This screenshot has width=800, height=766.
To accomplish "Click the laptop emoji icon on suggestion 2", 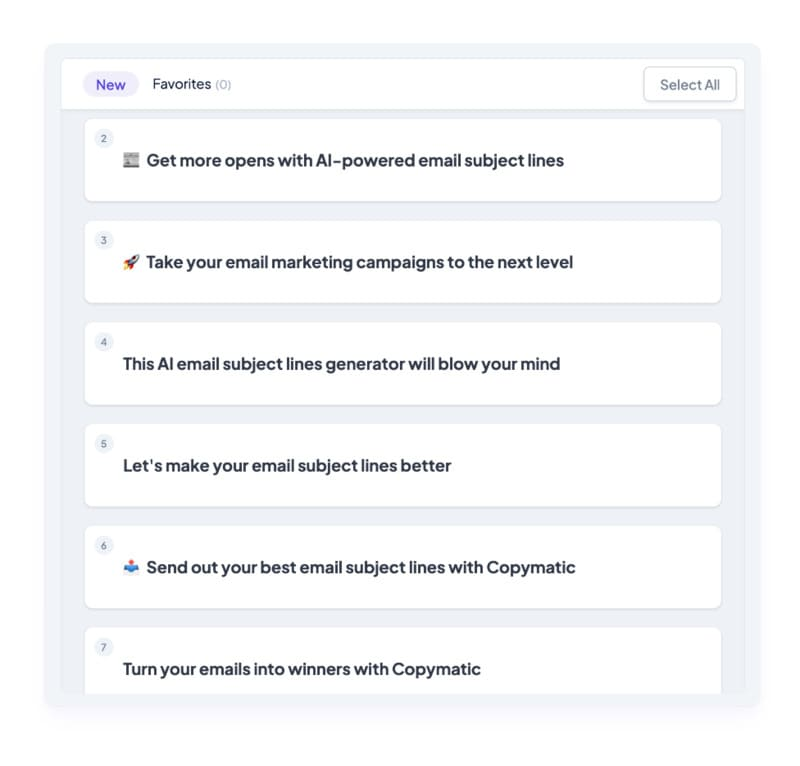I will tap(134, 160).
